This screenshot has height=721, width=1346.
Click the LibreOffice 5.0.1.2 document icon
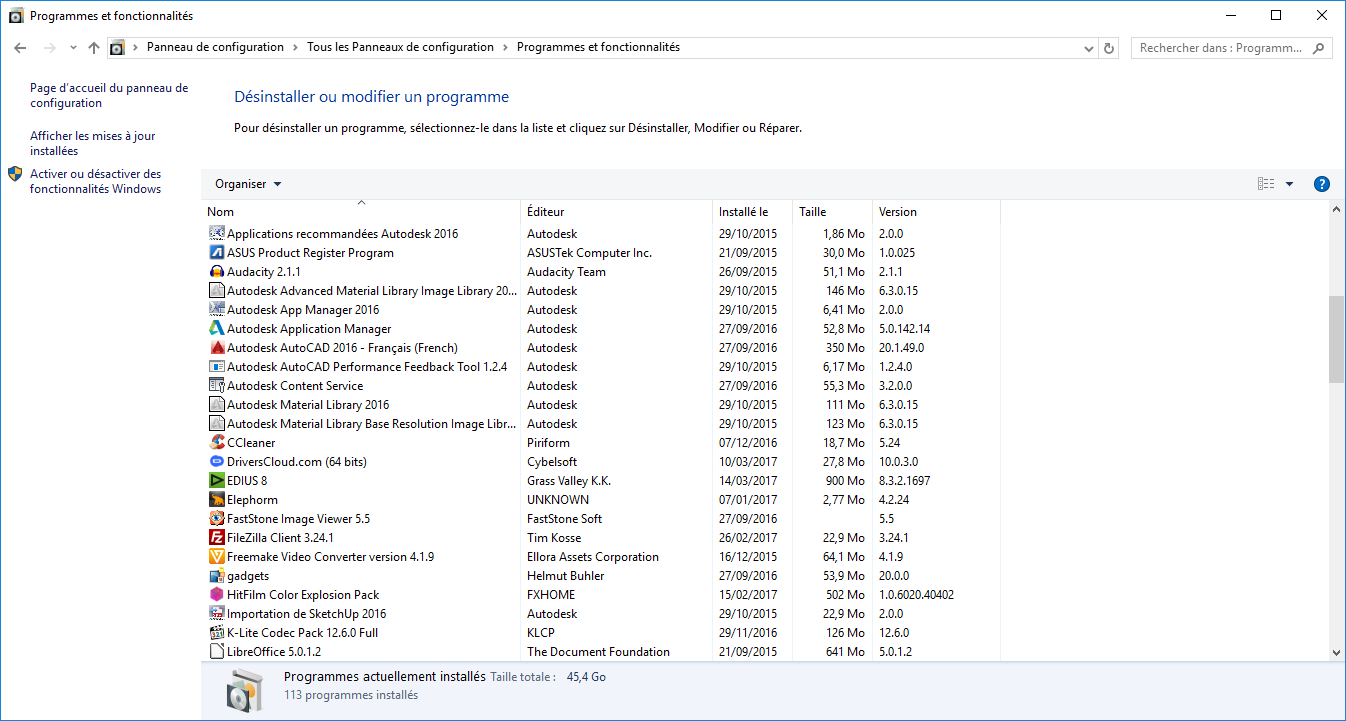pyautogui.click(x=217, y=652)
